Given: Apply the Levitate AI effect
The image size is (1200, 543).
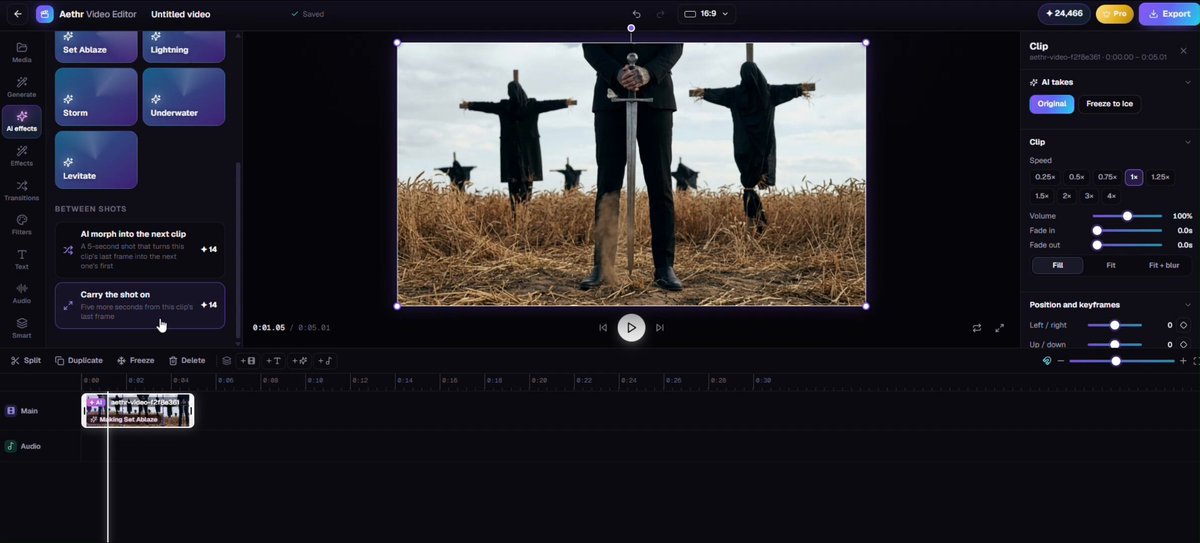Looking at the screenshot, I should coord(96,160).
